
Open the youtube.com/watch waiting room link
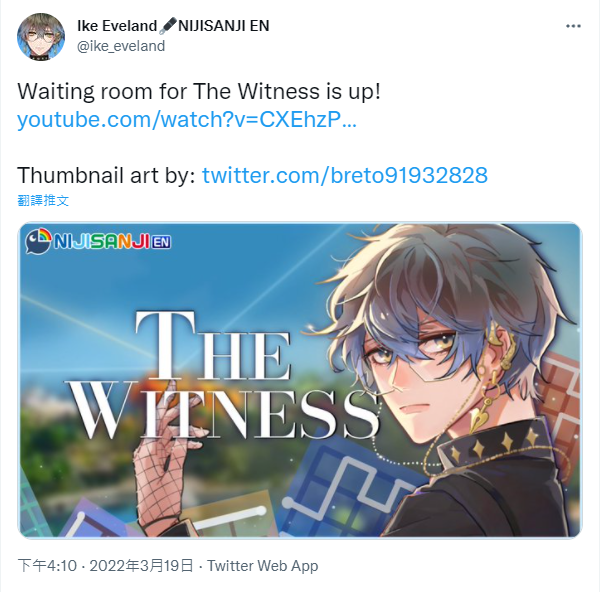tap(187, 119)
